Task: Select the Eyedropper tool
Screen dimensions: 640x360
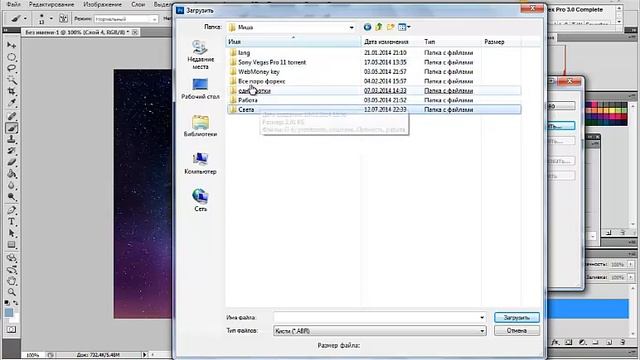Action: (11, 104)
